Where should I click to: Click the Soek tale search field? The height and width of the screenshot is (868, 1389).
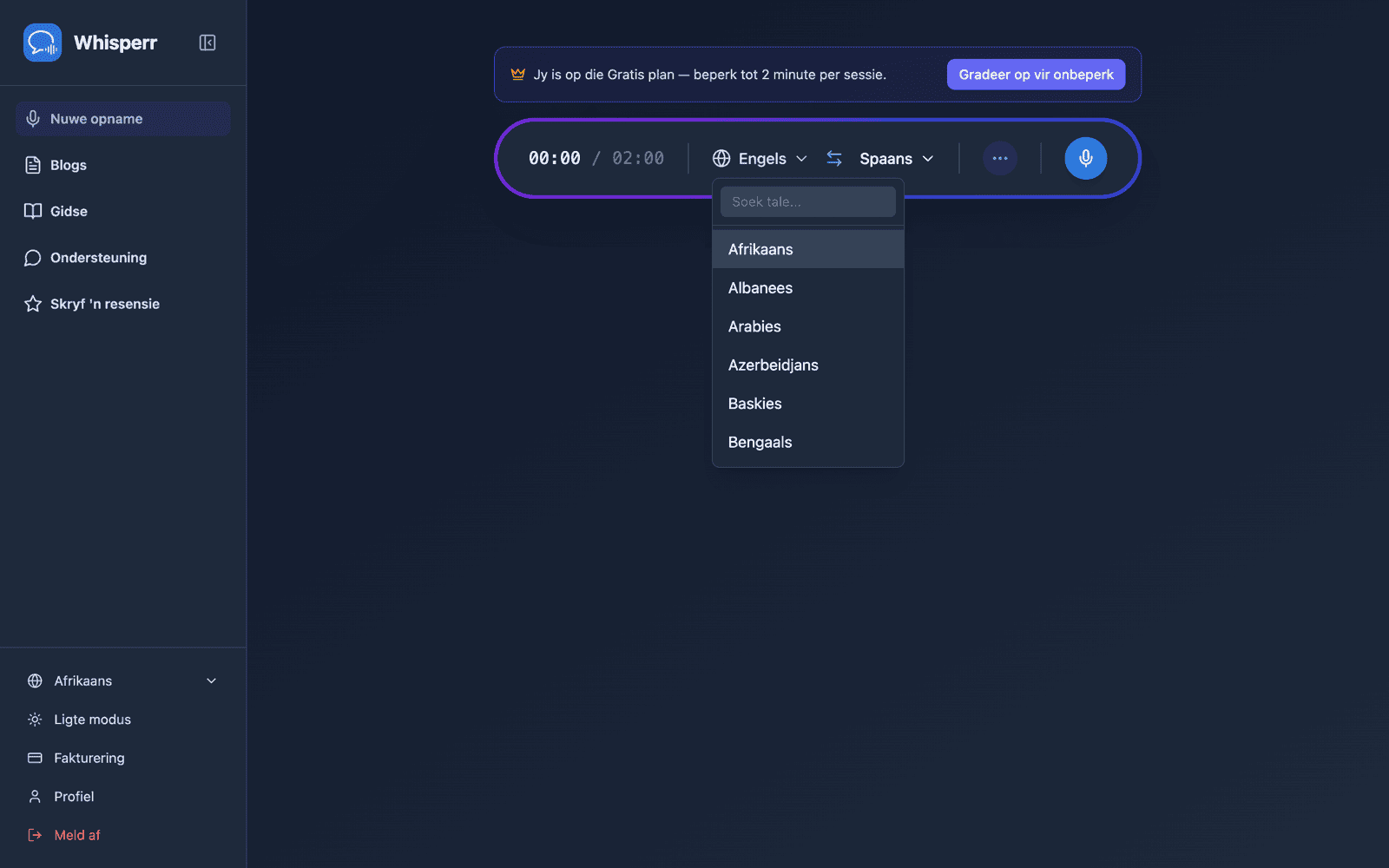click(808, 201)
